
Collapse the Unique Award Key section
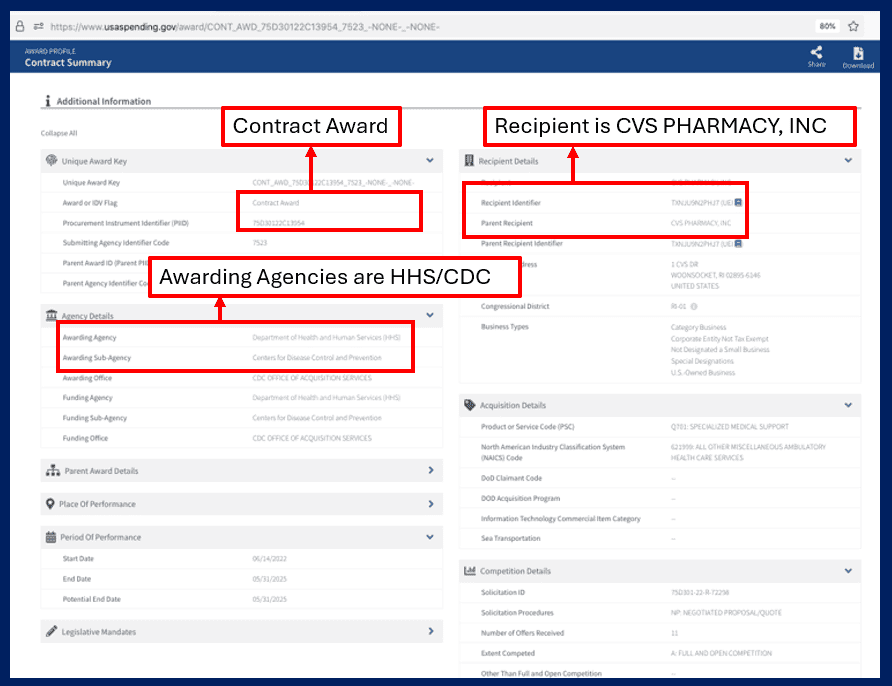click(x=430, y=160)
